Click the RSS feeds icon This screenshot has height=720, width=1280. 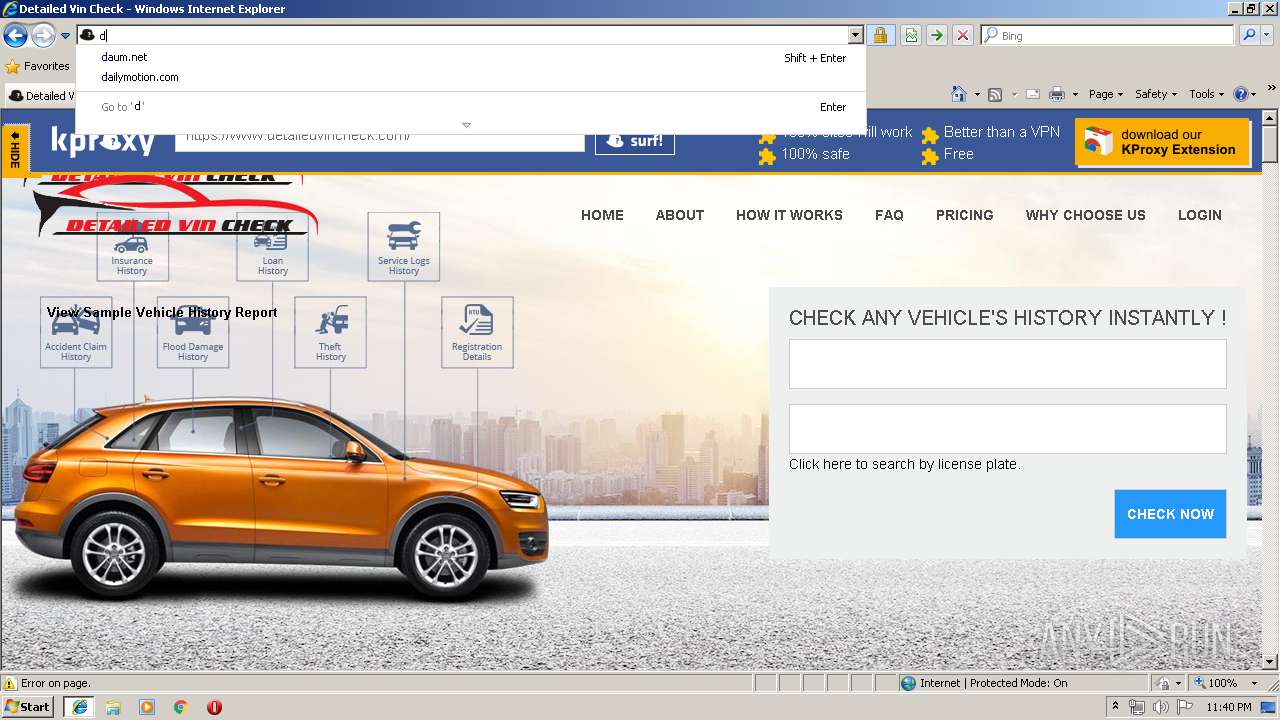[x=995, y=94]
